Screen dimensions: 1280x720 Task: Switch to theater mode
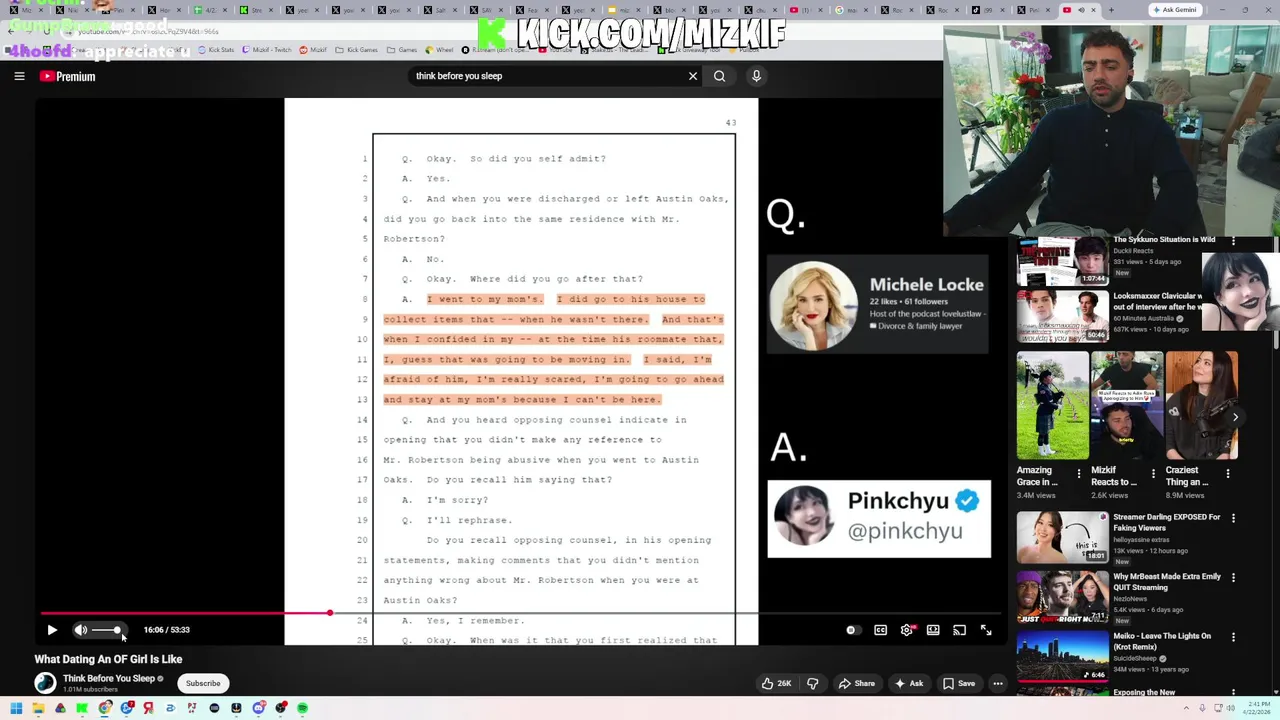[x=933, y=630]
